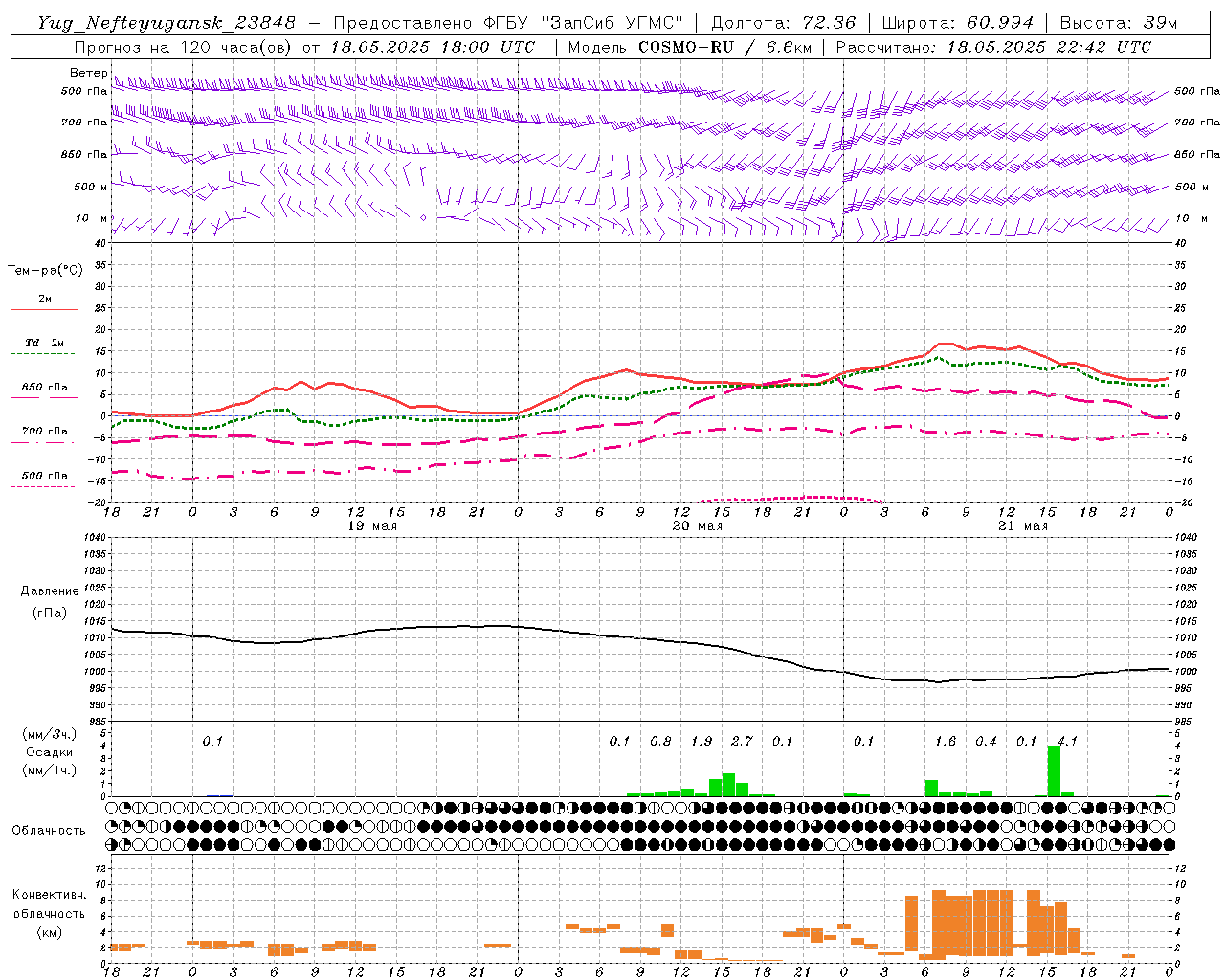Click the station title Yug_Nefteyugansk_23848
Viewport: 1225px width, 980px height.
click(167, 23)
